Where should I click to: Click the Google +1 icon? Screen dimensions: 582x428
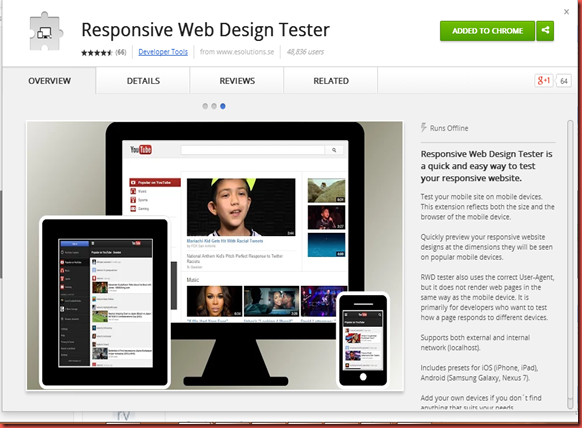[x=544, y=81]
